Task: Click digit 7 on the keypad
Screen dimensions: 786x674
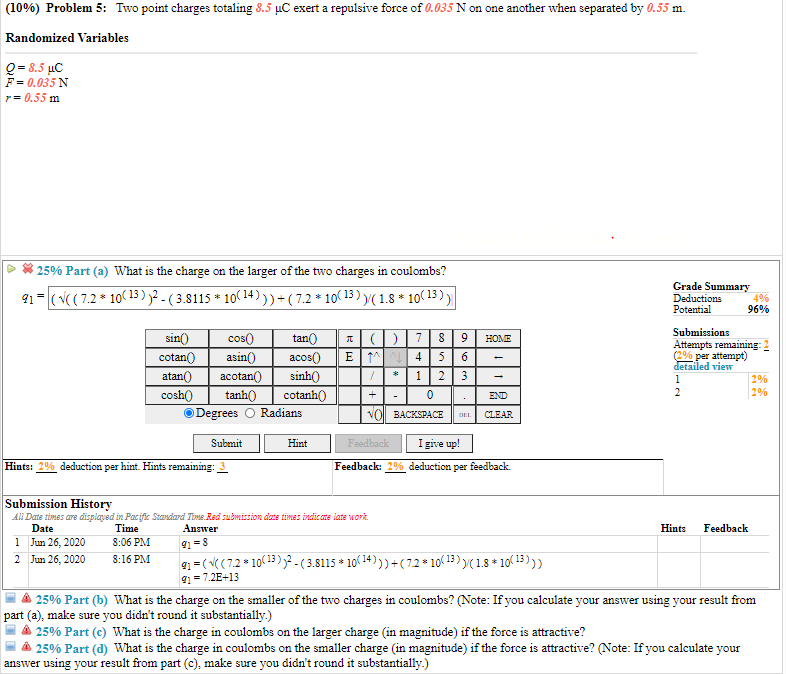Action: (419, 338)
